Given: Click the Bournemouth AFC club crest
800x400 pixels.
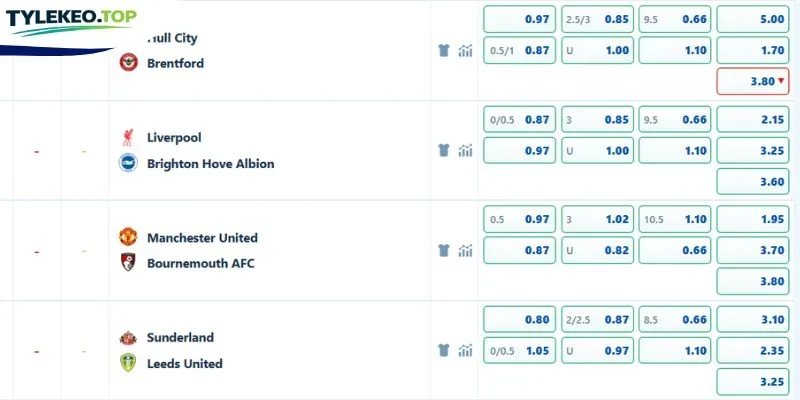Looking at the screenshot, I should pos(128,262).
